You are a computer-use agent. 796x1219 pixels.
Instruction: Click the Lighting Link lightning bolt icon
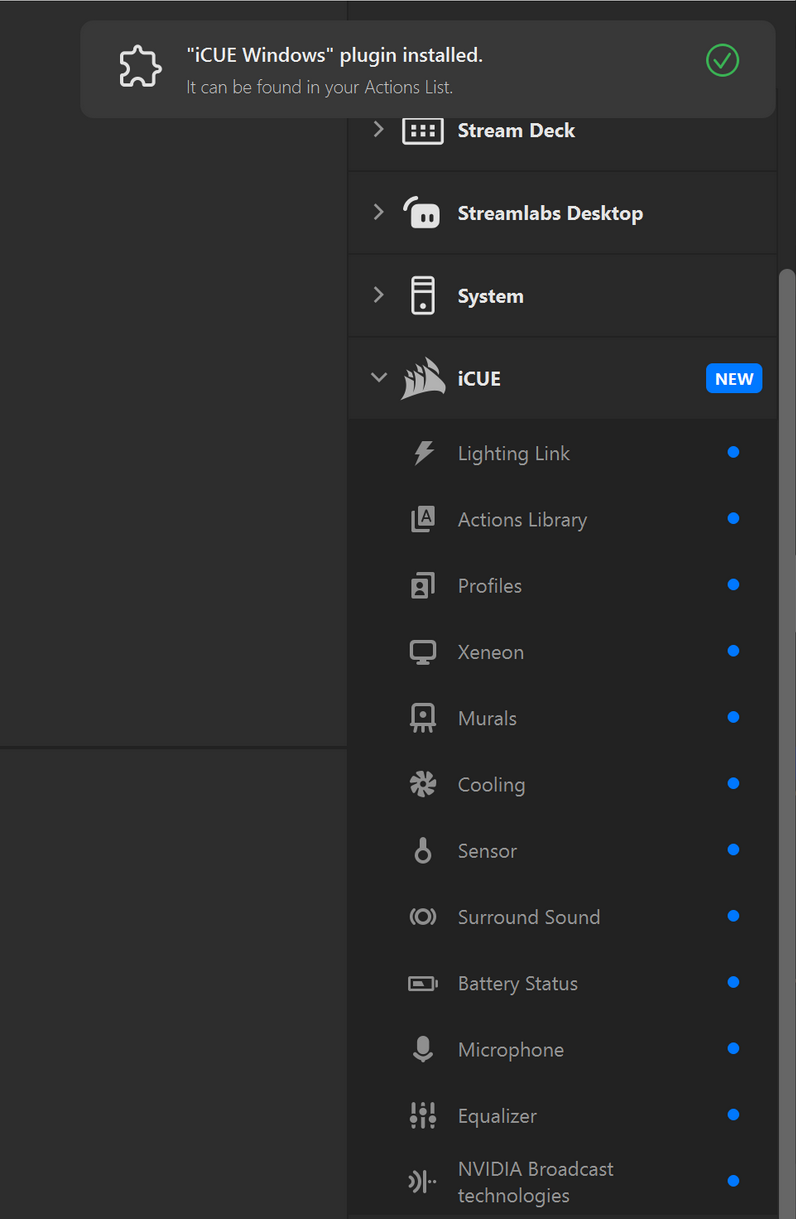423,453
